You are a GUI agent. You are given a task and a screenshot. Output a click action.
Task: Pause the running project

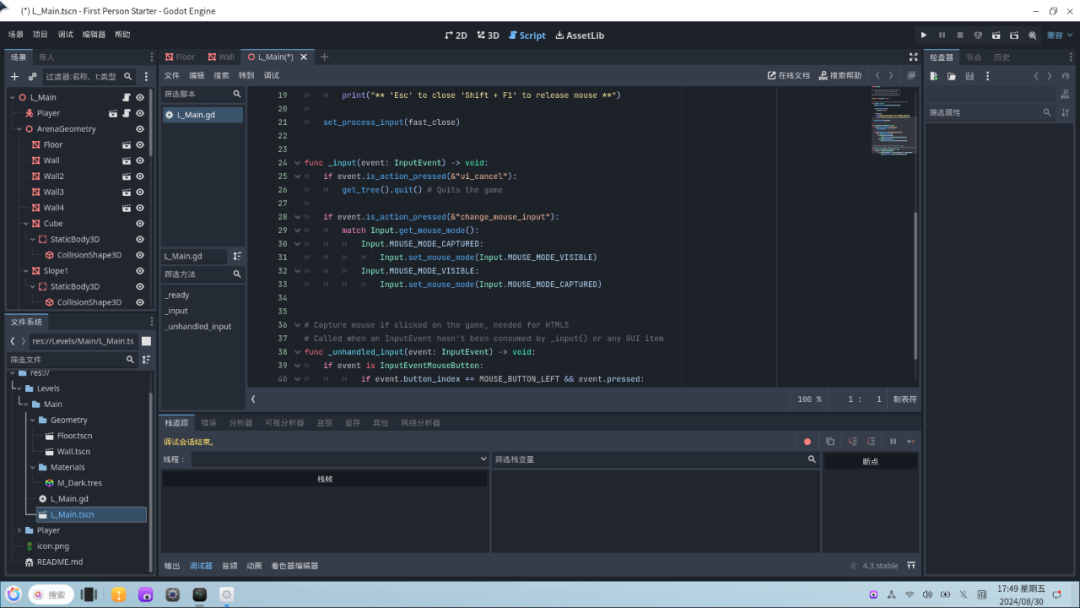pos(942,35)
